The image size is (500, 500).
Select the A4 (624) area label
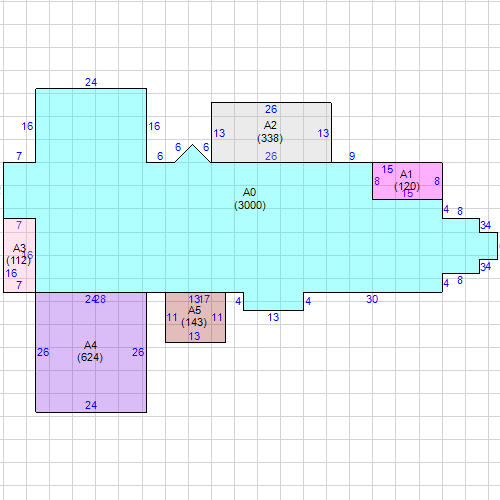click(x=90, y=351)
